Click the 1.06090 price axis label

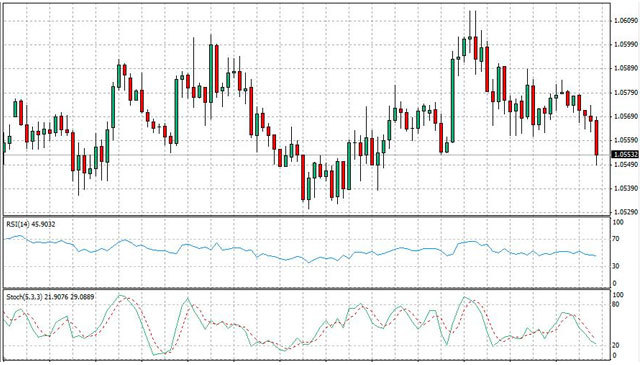click(x=625, y=20)
